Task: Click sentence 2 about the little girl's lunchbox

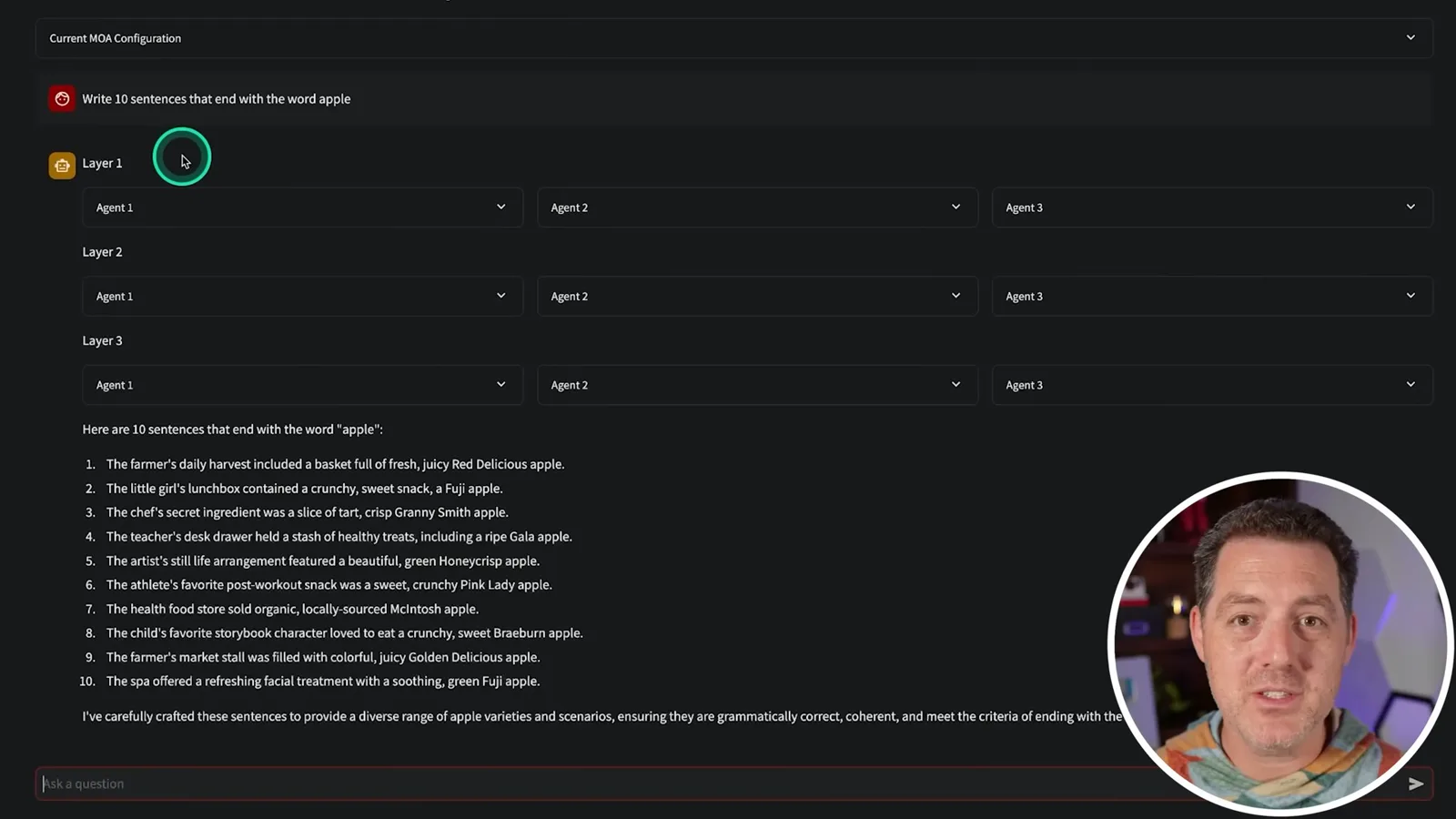Action: (304, 489)
